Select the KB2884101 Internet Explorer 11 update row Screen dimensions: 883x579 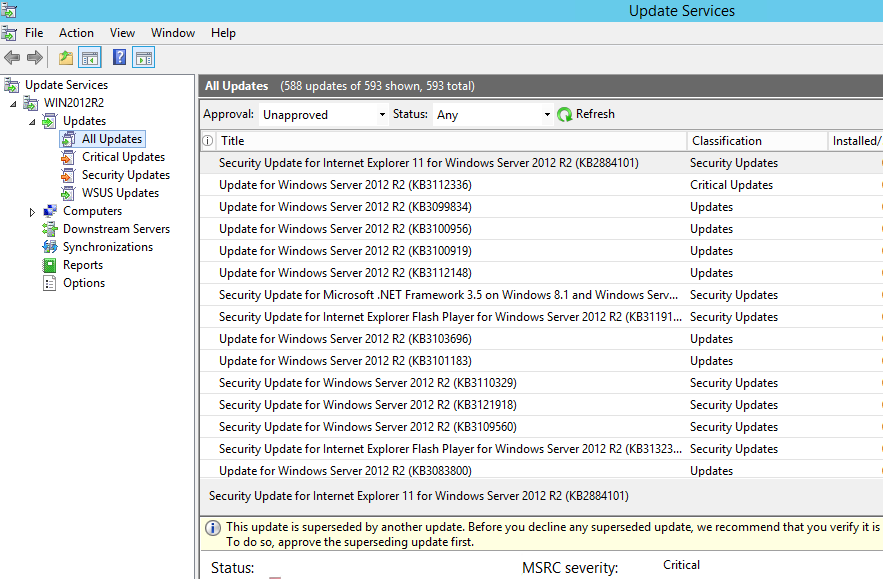click(542, 163)
